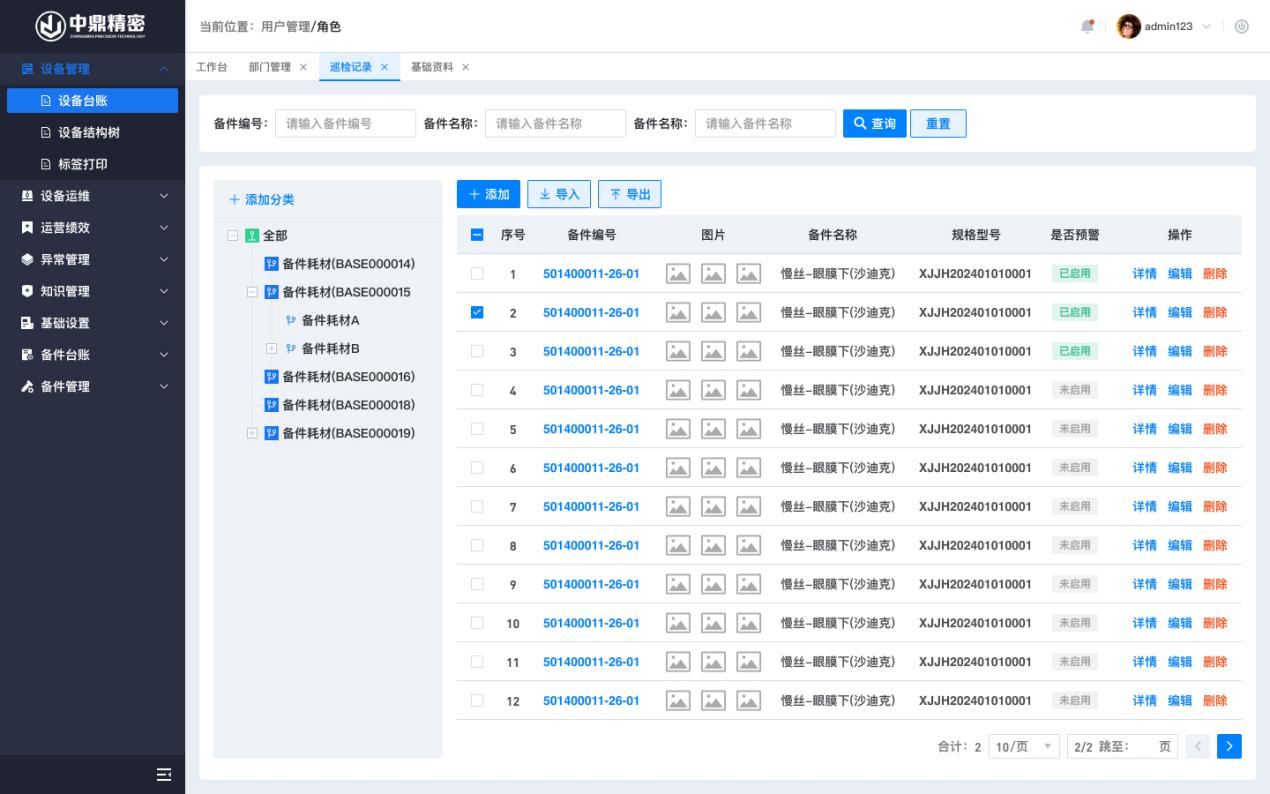Close the 巡检记录 tab
Viewport: 1270px width, 794px height.
[x=384, y=67]
